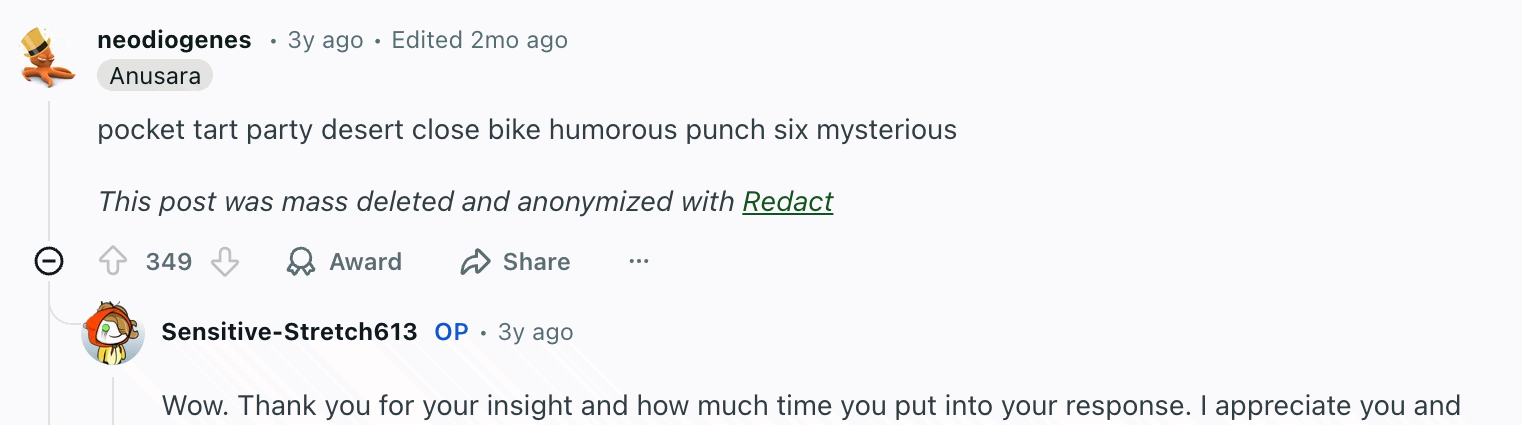Screen dimensions: 1522x425
Task: Downvote the neodiogenes comment
Action: click(225, 262)
